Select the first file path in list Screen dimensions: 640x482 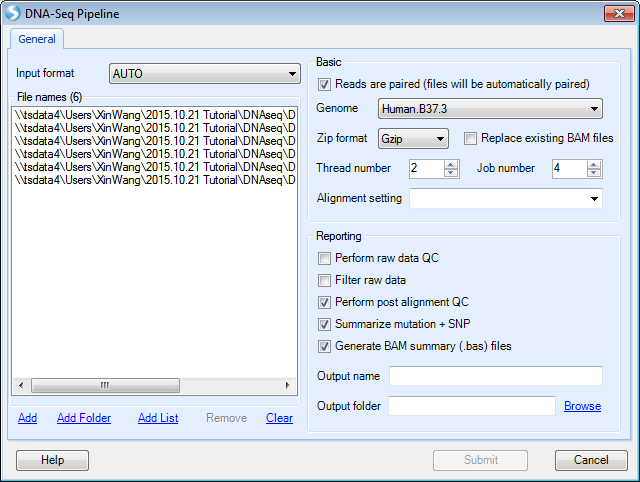tap(155, 115)
